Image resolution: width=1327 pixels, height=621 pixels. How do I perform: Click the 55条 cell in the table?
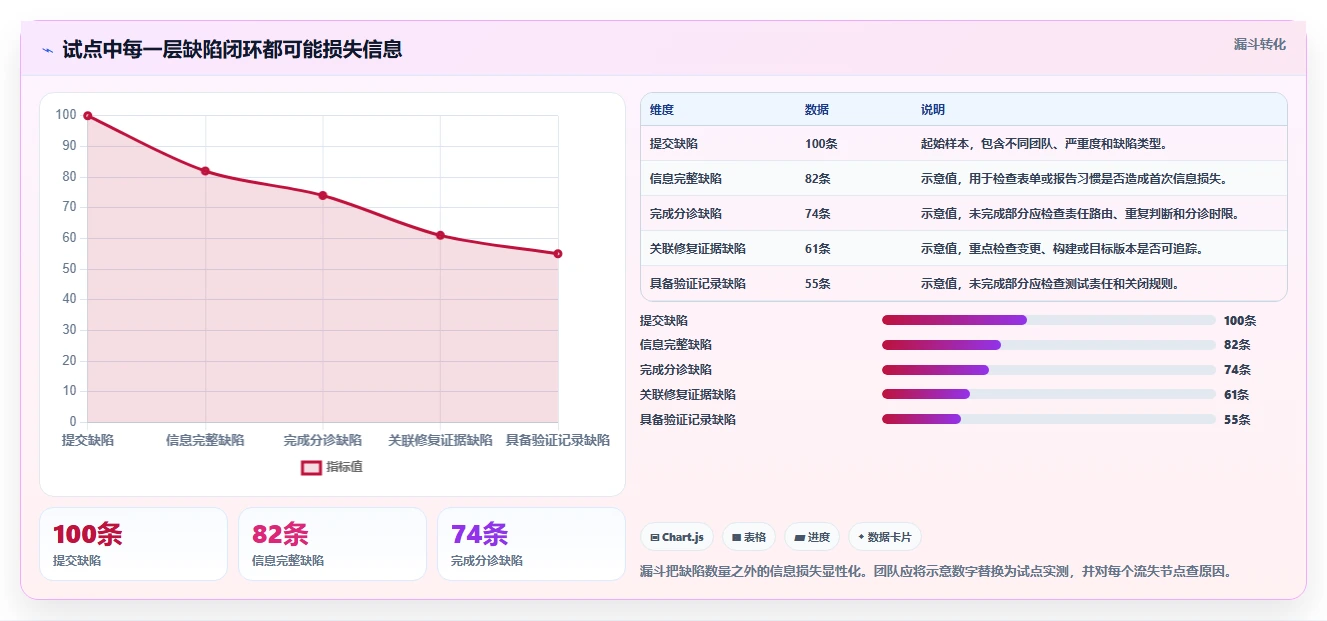point(818,284)
